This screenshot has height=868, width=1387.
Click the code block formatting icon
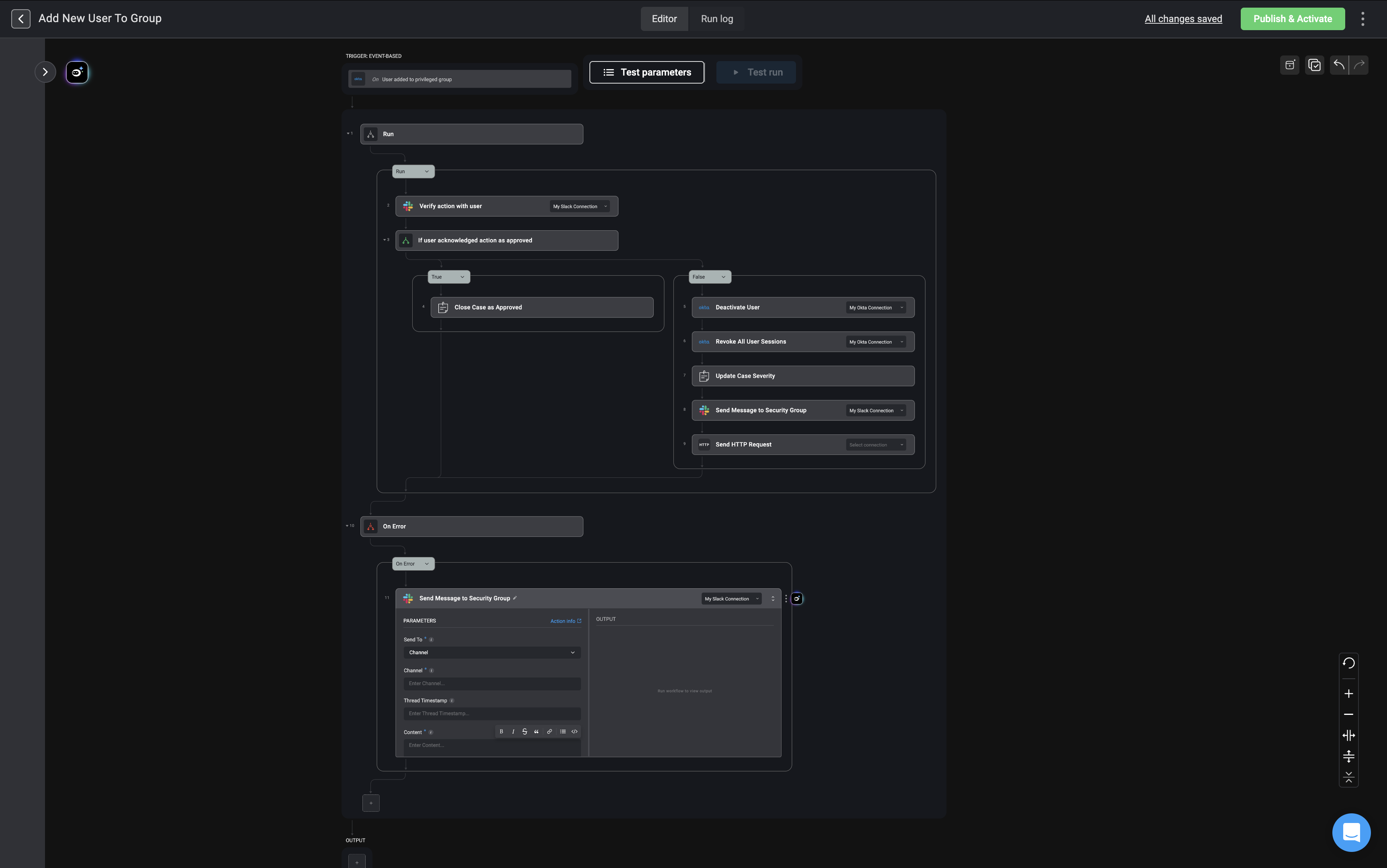[575, 731]
